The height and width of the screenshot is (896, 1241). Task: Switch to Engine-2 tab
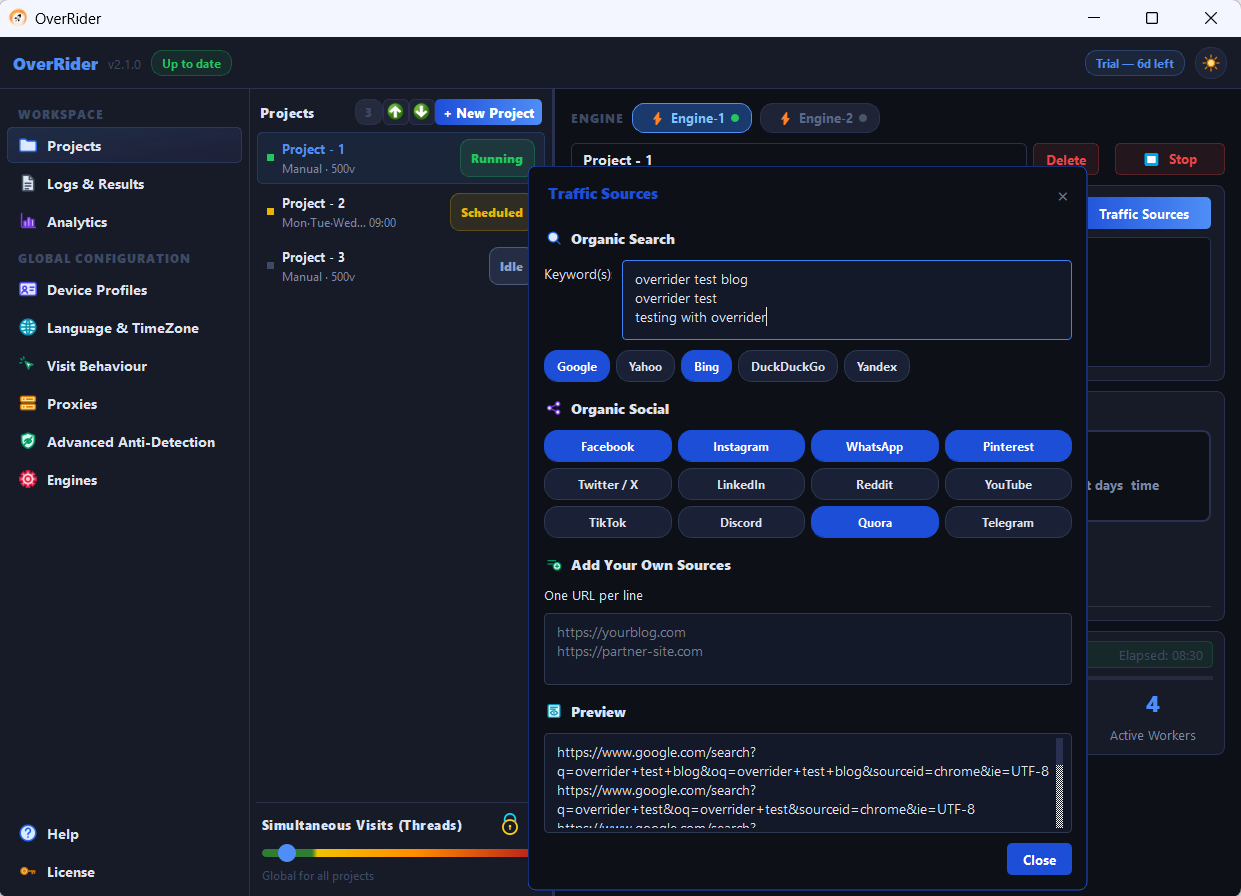820,118
